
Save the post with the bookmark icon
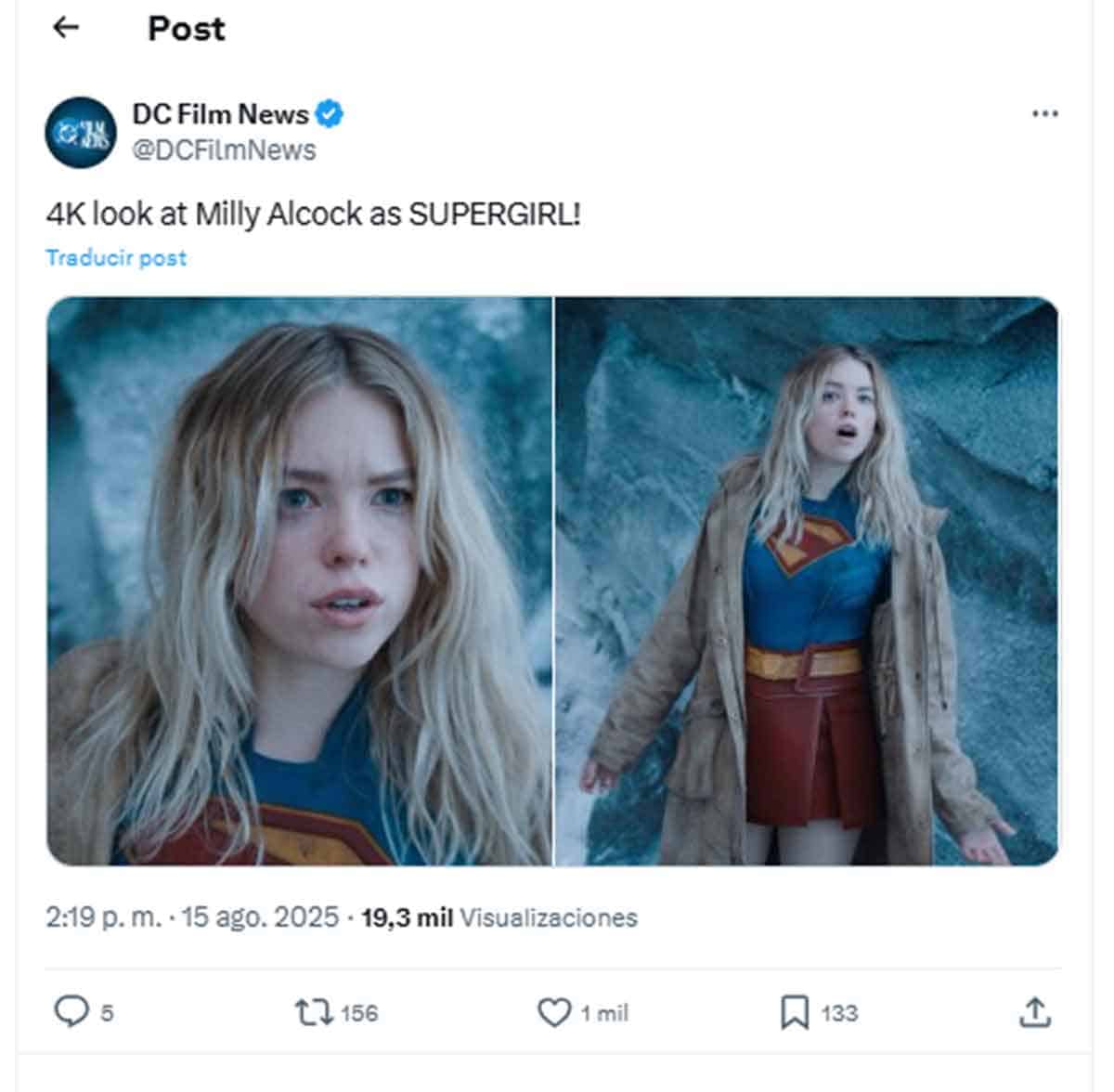pyautogui.click(x=797, y=1014)
